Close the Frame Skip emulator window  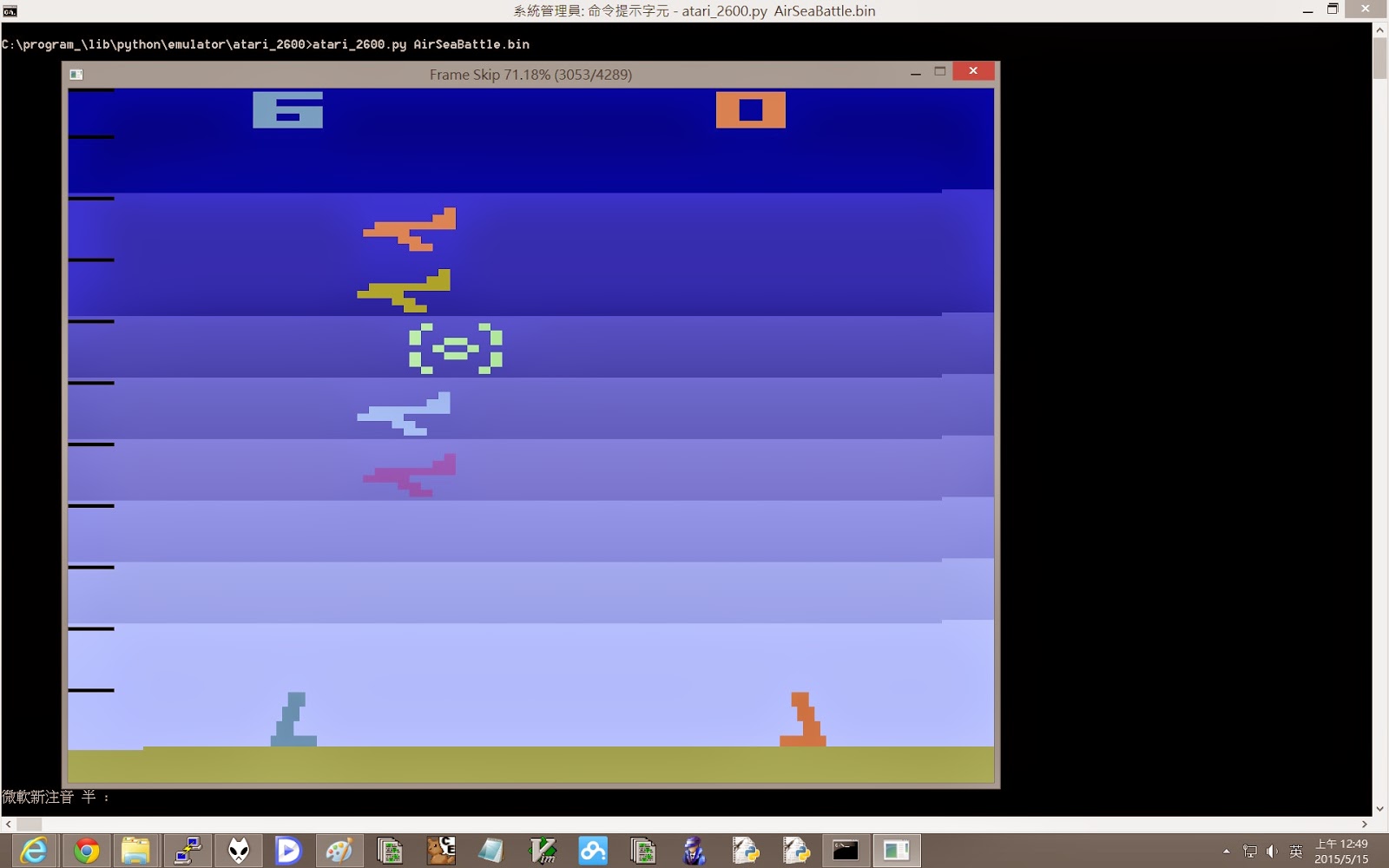[x=973, y=71]
